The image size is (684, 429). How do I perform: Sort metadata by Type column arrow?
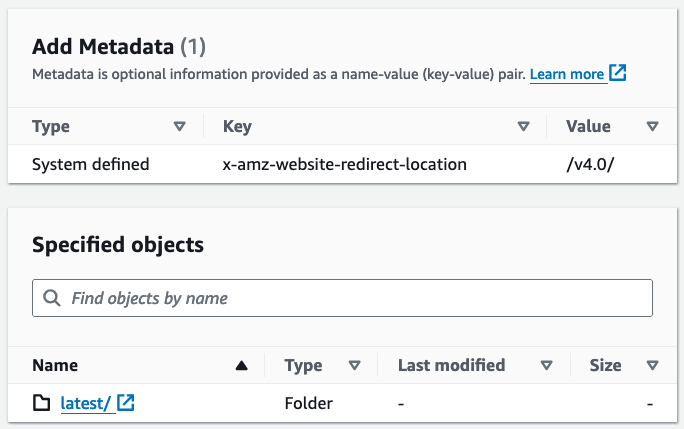coord(179,127)
